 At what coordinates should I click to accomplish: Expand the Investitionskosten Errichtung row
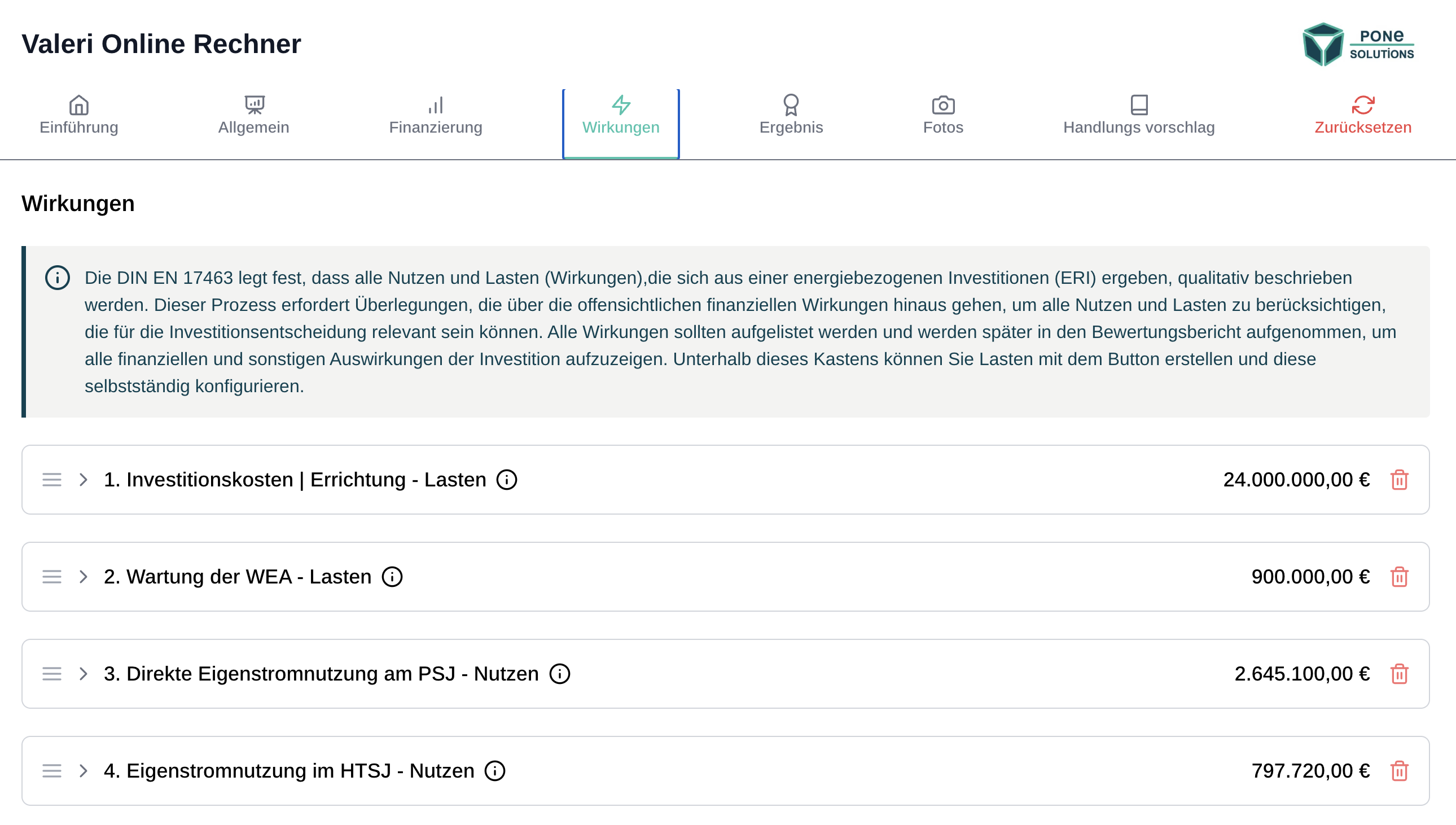[x=84, y=479]
